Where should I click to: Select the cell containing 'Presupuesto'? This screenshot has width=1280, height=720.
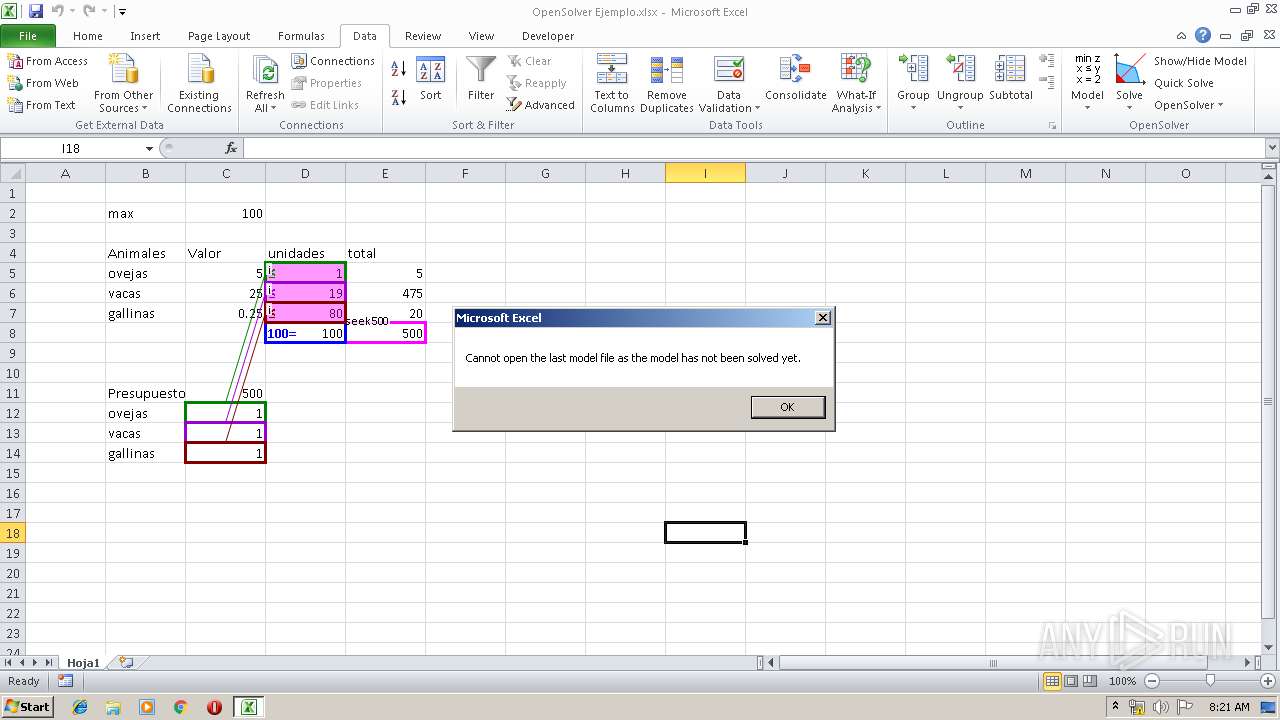[x=146, y=393]
